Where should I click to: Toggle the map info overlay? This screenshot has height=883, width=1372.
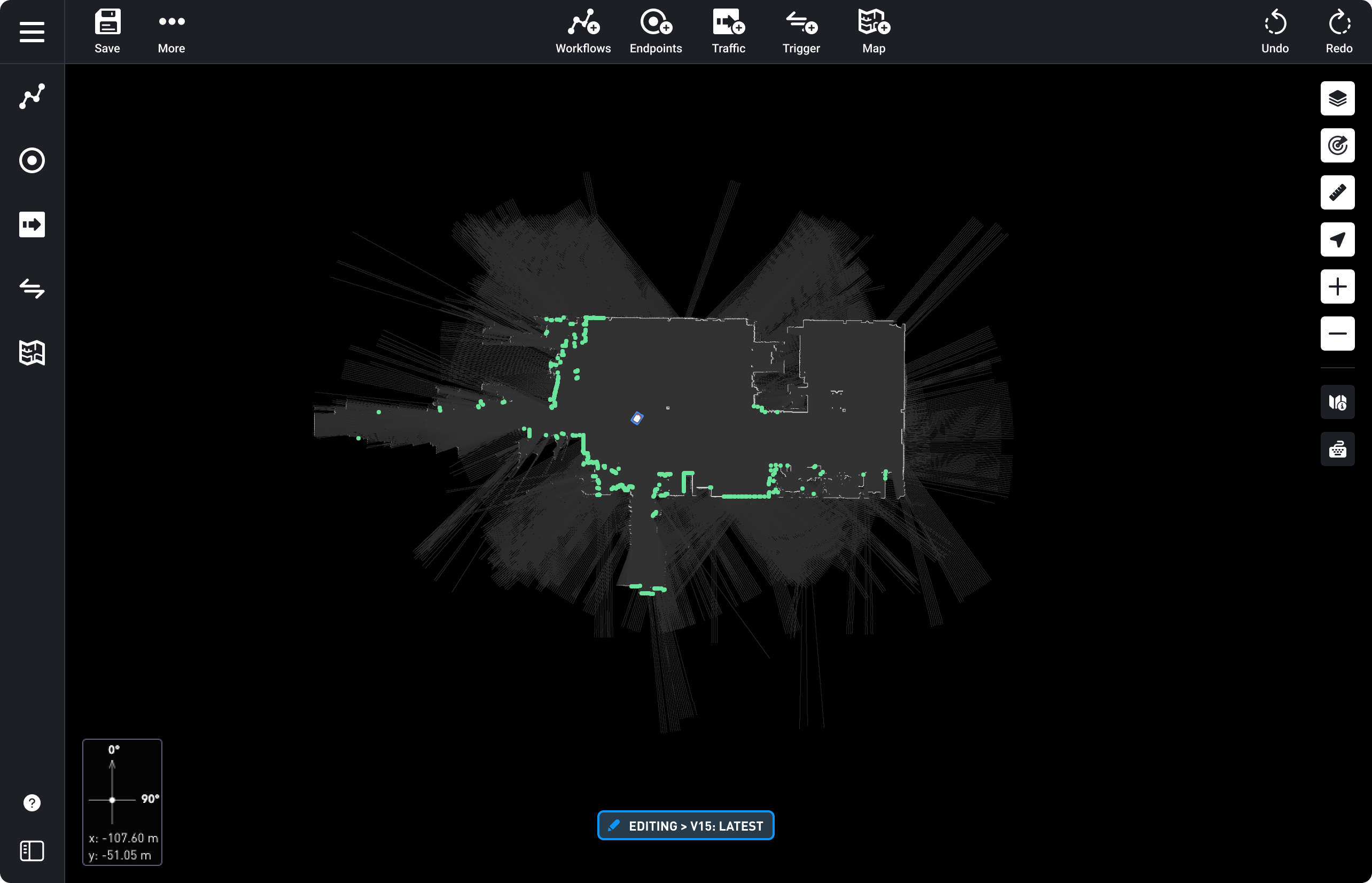tap(1338, 402)
